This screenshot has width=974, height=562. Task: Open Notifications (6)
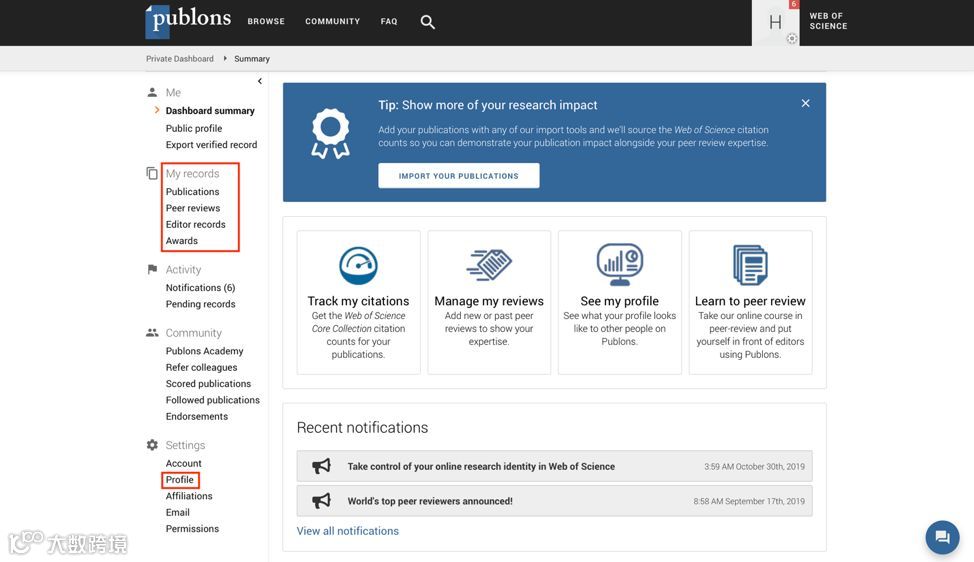point(200,288)
